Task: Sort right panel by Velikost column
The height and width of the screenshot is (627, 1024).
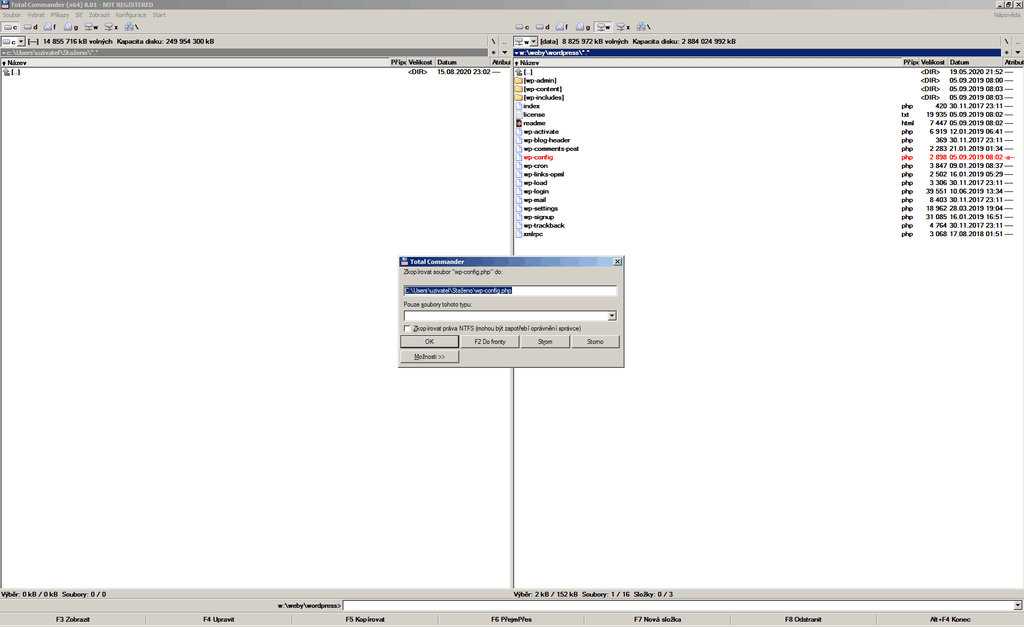Action: [x=933, y=62]
